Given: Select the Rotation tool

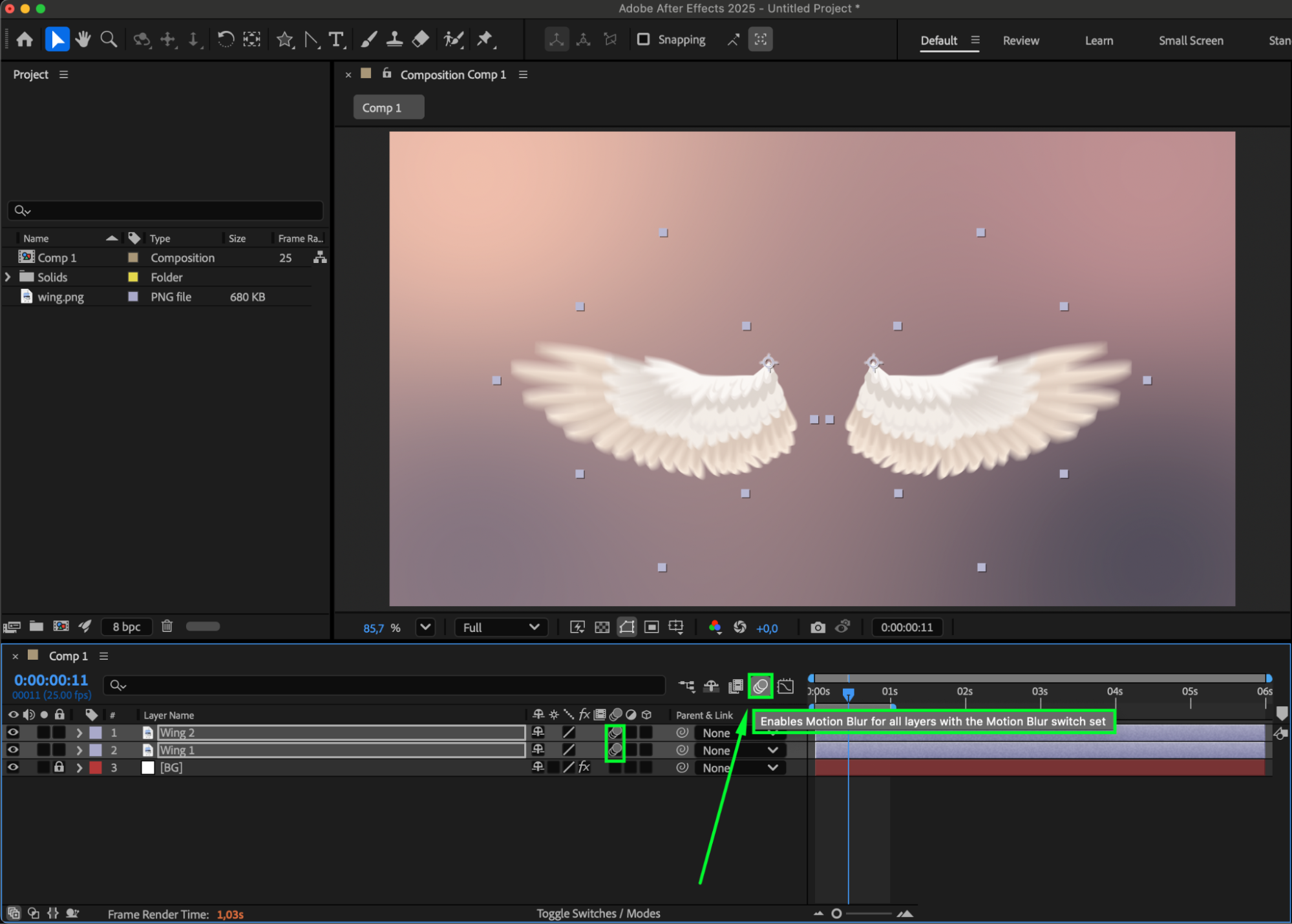Looking at the screenshot, I should [225, 40].
